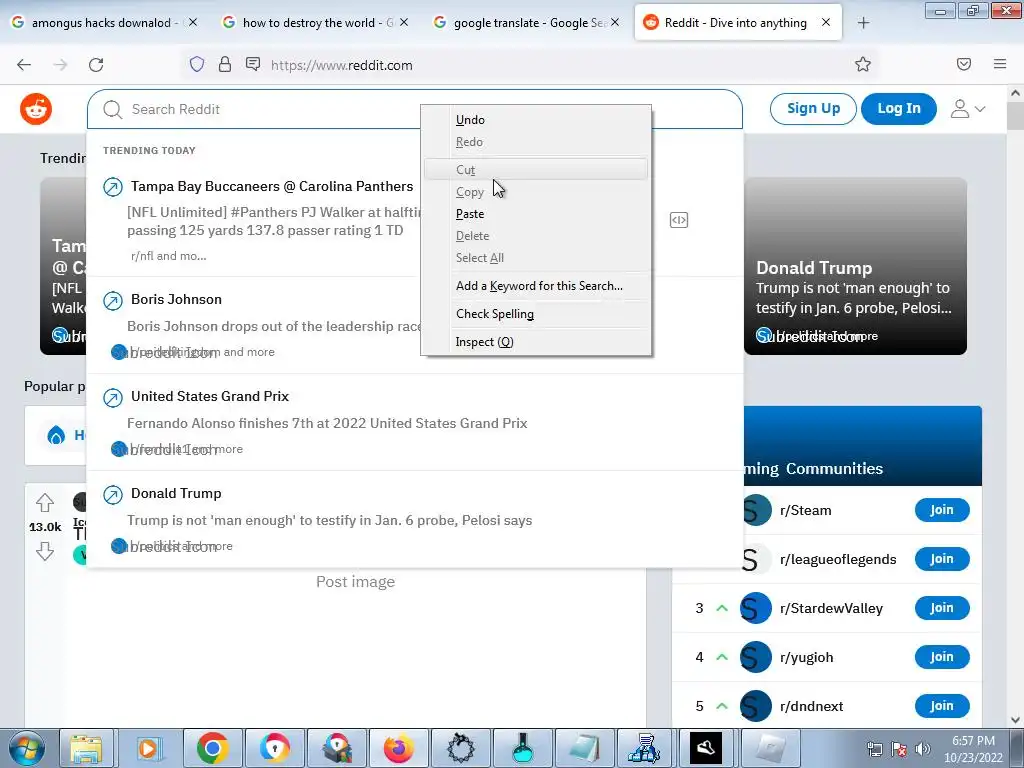The height and width of the screenshot is (768, 1024).
Task: Click the volume speaker tray icon
Action: click(923, 749)
